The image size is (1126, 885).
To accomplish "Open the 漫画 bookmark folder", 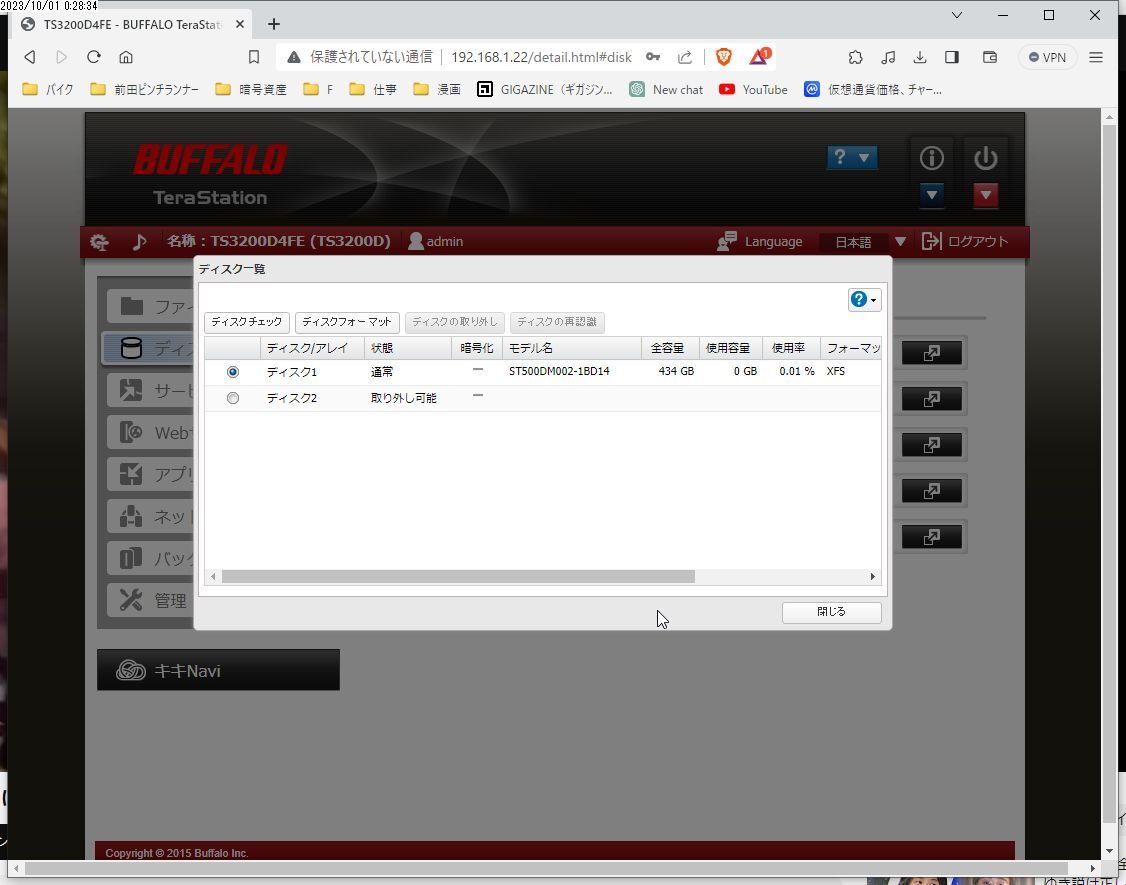I will pos(437,89).
